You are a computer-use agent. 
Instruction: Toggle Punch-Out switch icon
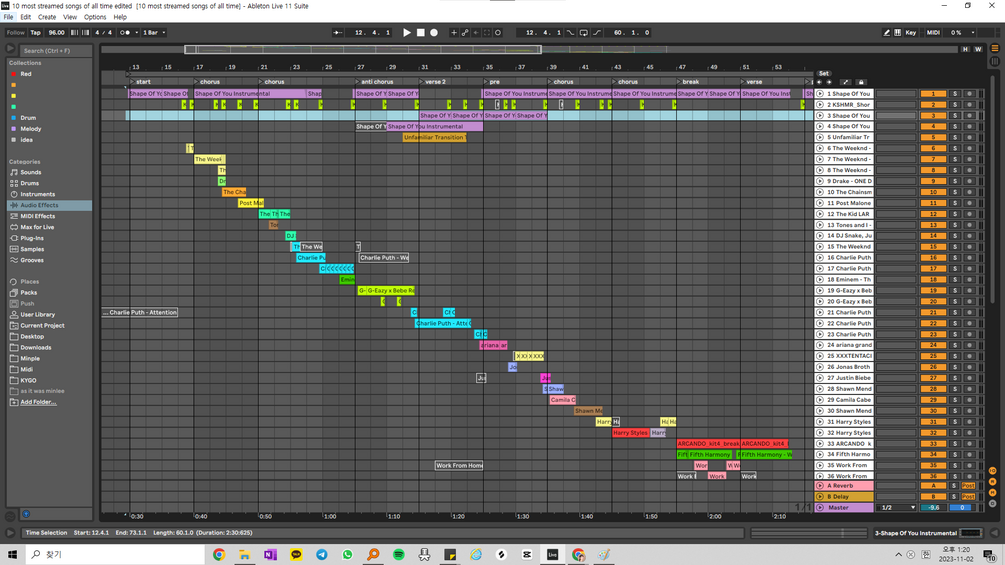597,32
